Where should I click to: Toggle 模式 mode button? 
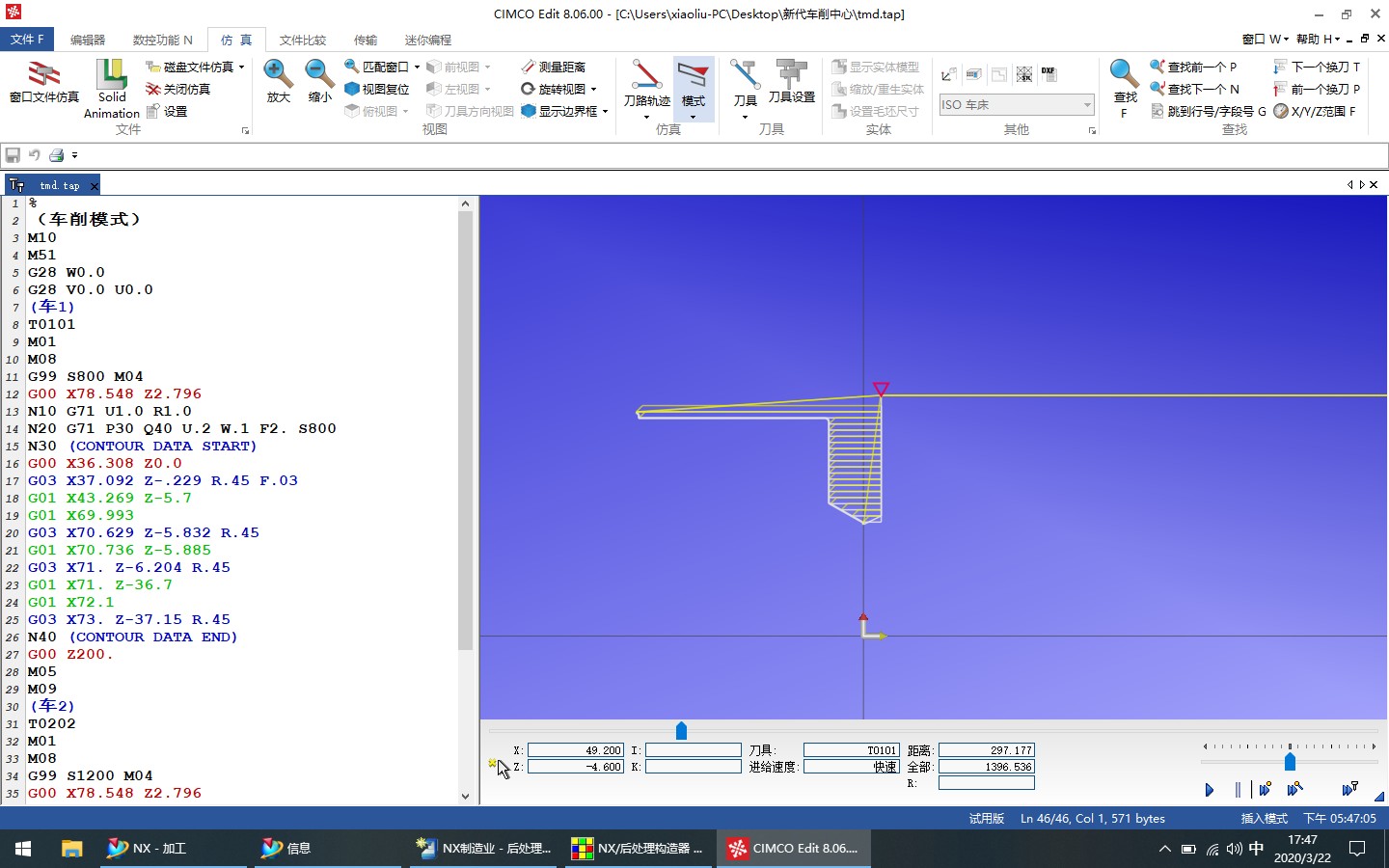(x=694, y=87)
